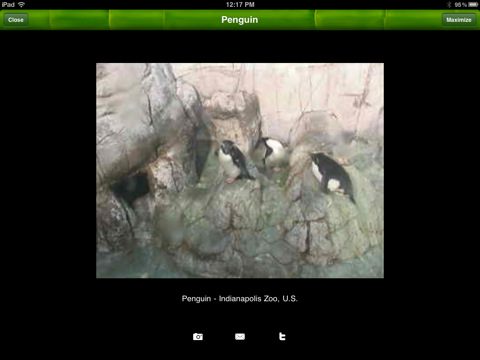
Task: Tap the camera icon below the caption
Action: pos(198,337)
